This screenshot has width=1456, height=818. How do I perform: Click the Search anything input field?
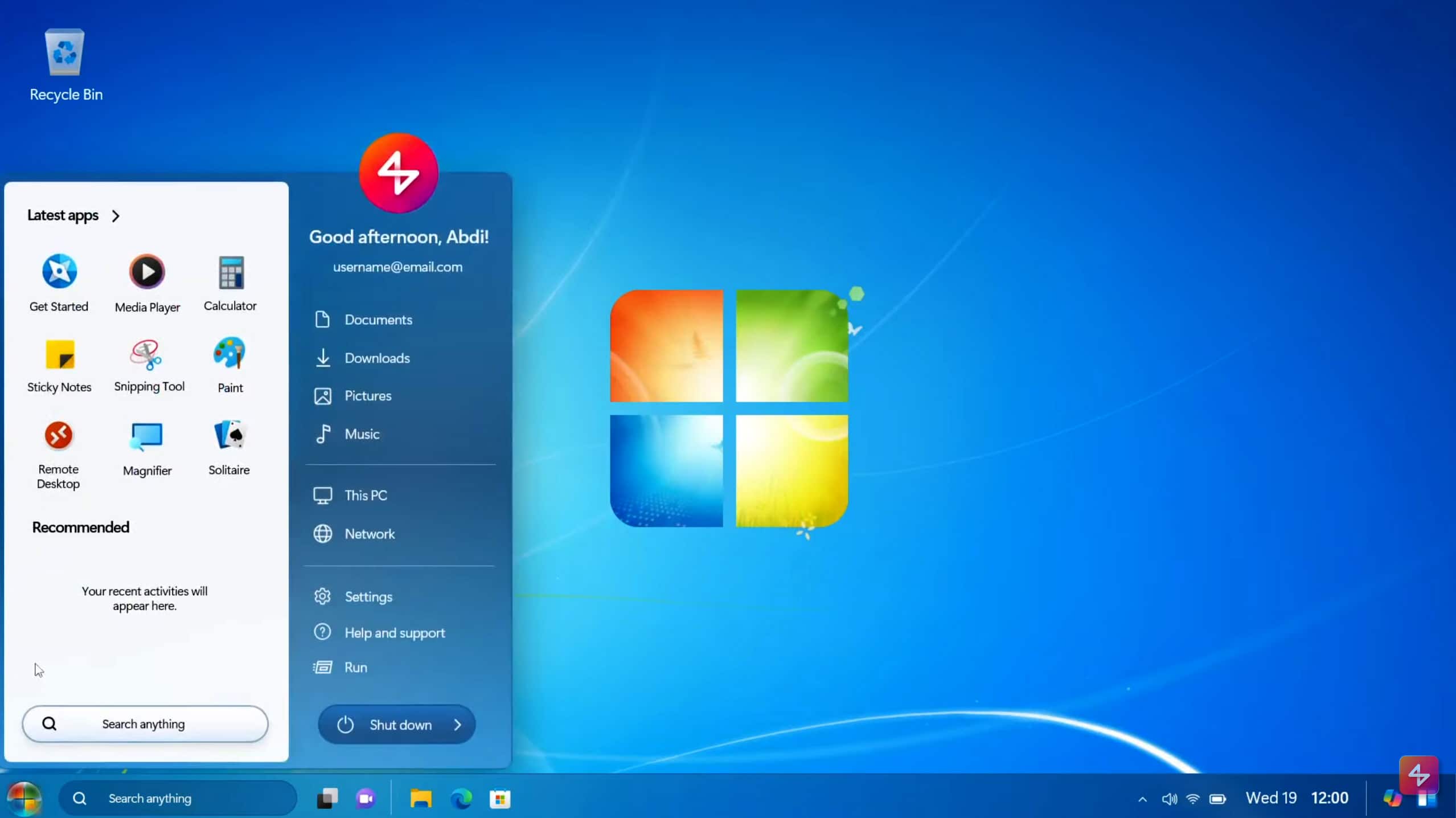[144, 723]
